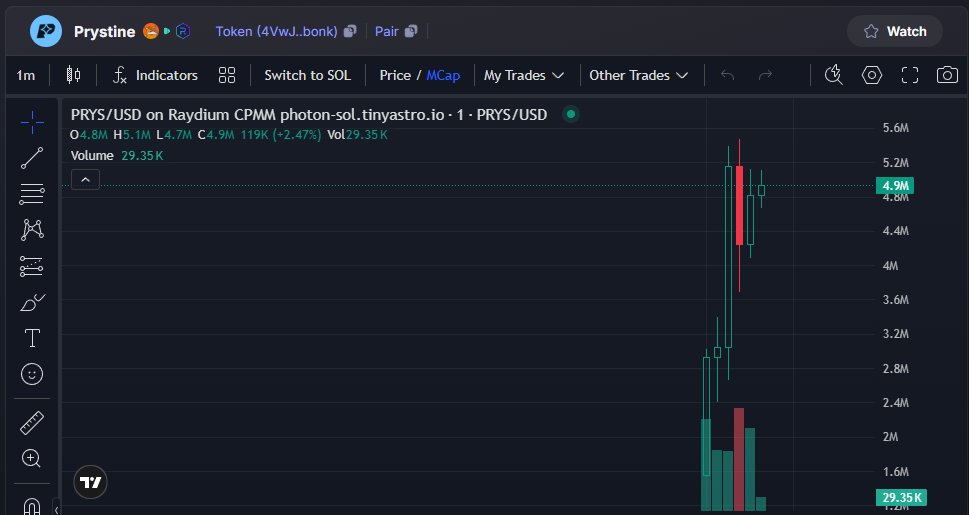Open the emoji icons tool

(32, 374)
